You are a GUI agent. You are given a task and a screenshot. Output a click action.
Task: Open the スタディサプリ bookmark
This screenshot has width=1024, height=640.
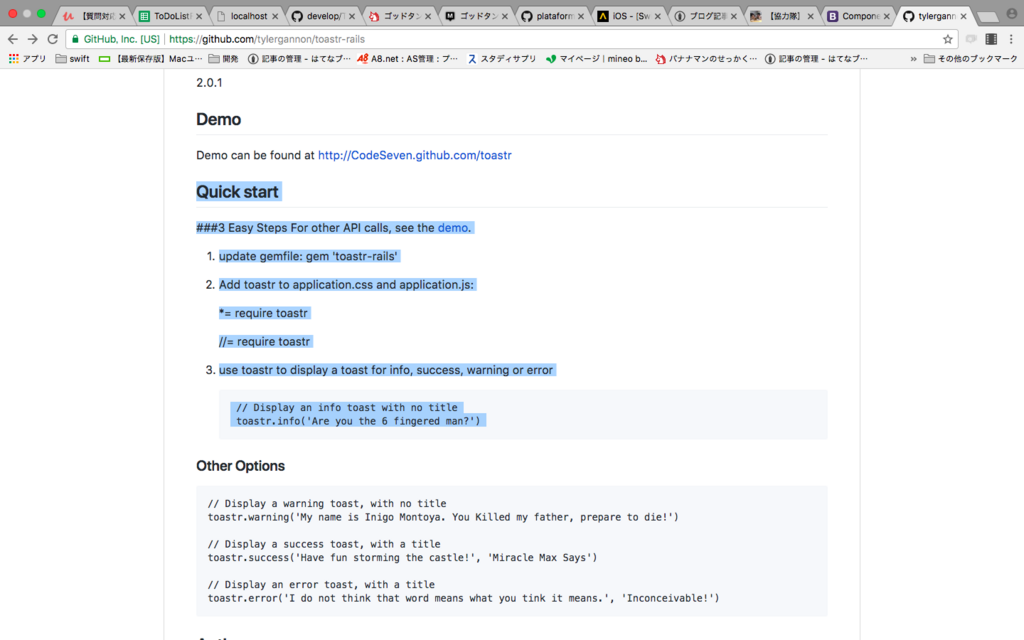(502, 59)
